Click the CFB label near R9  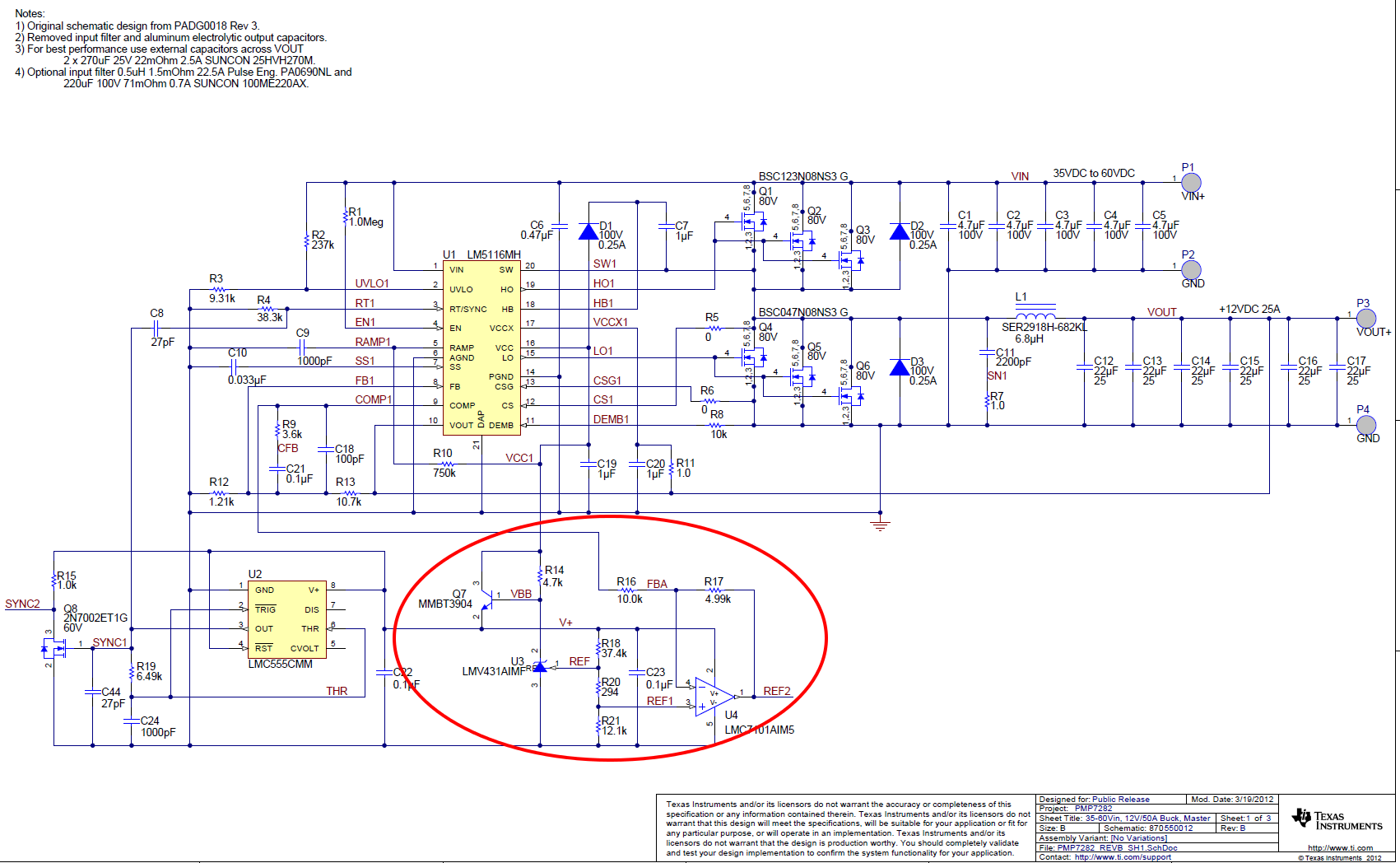pyautogui.click(x=288, y=448)
